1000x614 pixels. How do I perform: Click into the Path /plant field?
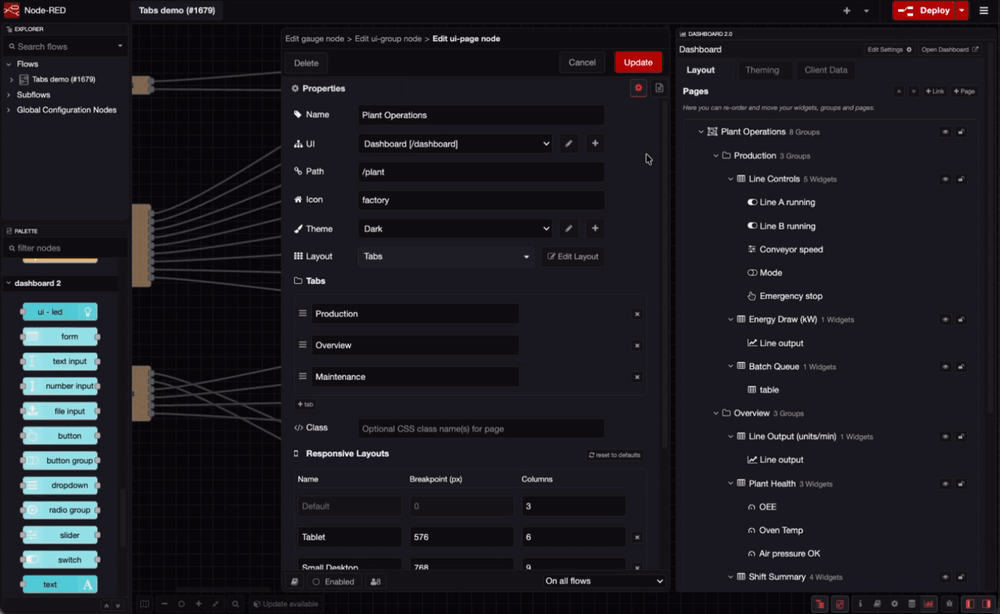(481, 172)
